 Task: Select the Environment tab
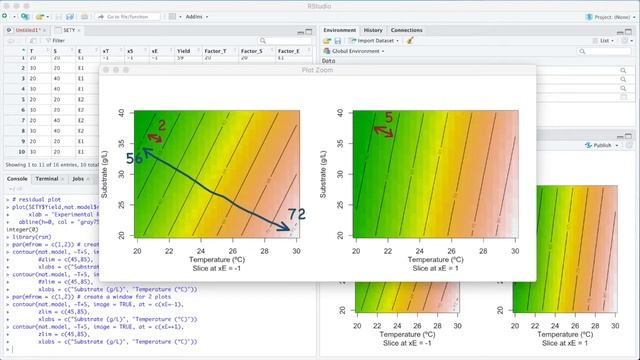[340, 30]
